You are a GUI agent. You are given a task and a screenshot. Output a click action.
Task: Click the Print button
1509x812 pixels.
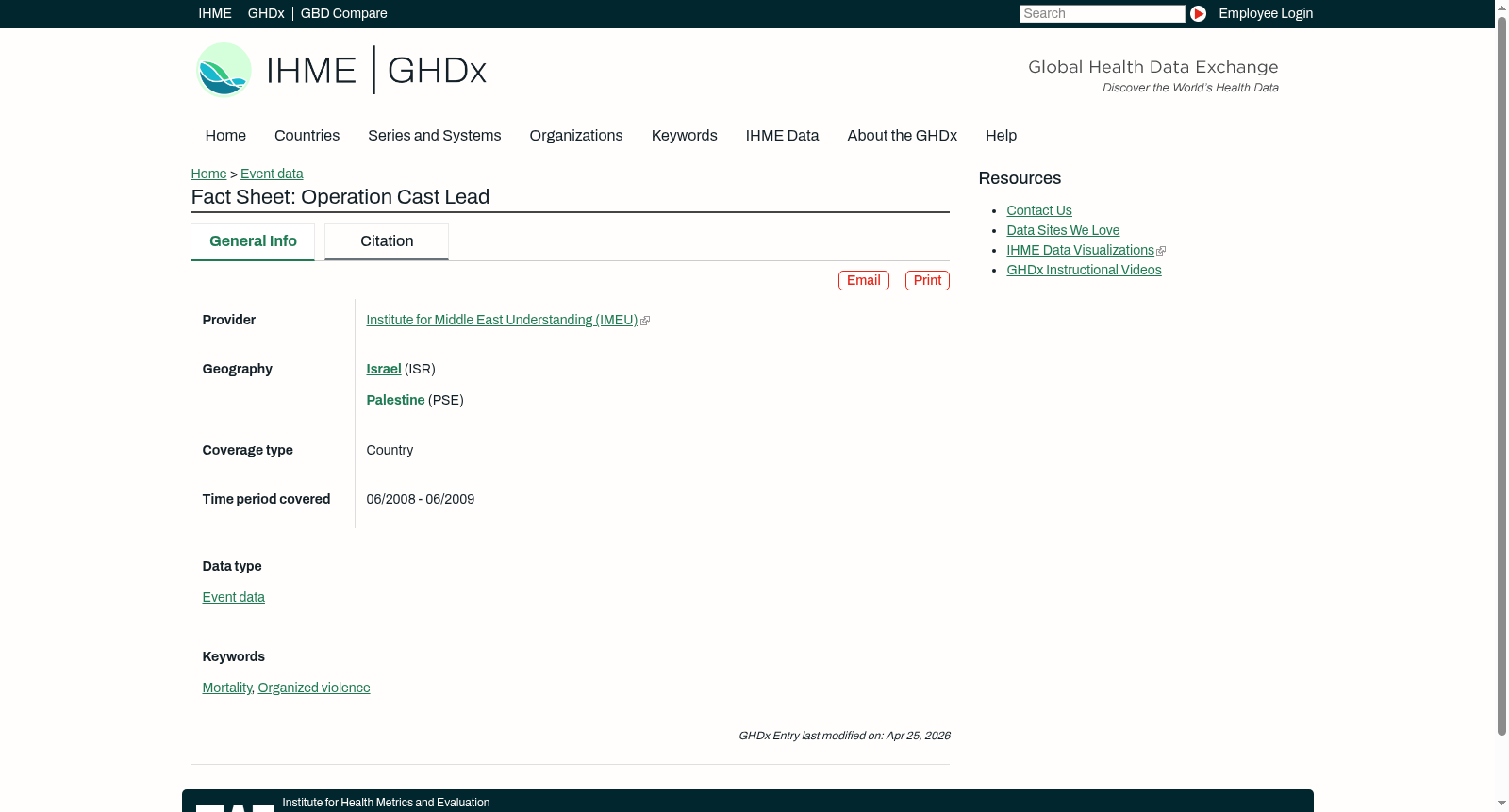[927, 280]
